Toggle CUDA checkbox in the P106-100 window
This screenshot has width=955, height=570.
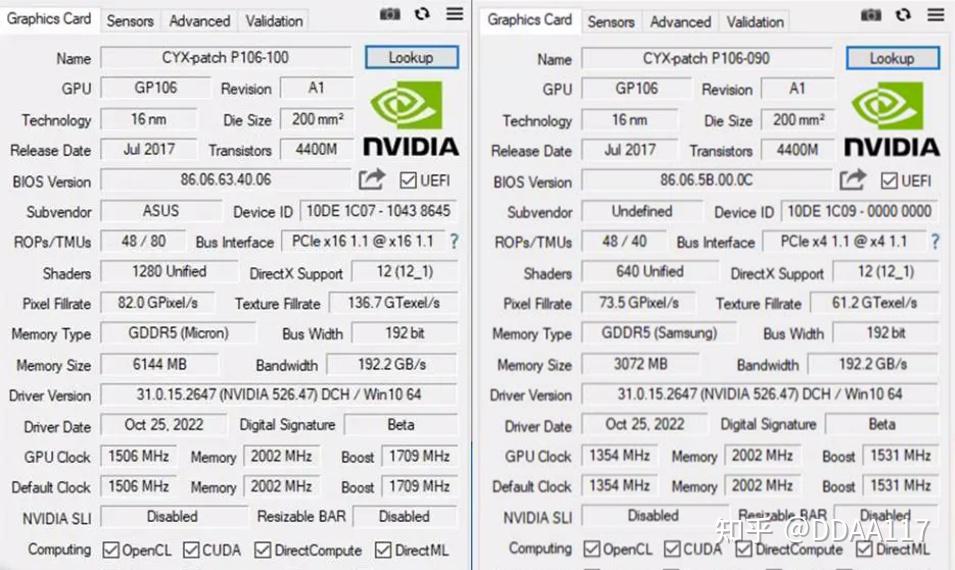(191, 550)
